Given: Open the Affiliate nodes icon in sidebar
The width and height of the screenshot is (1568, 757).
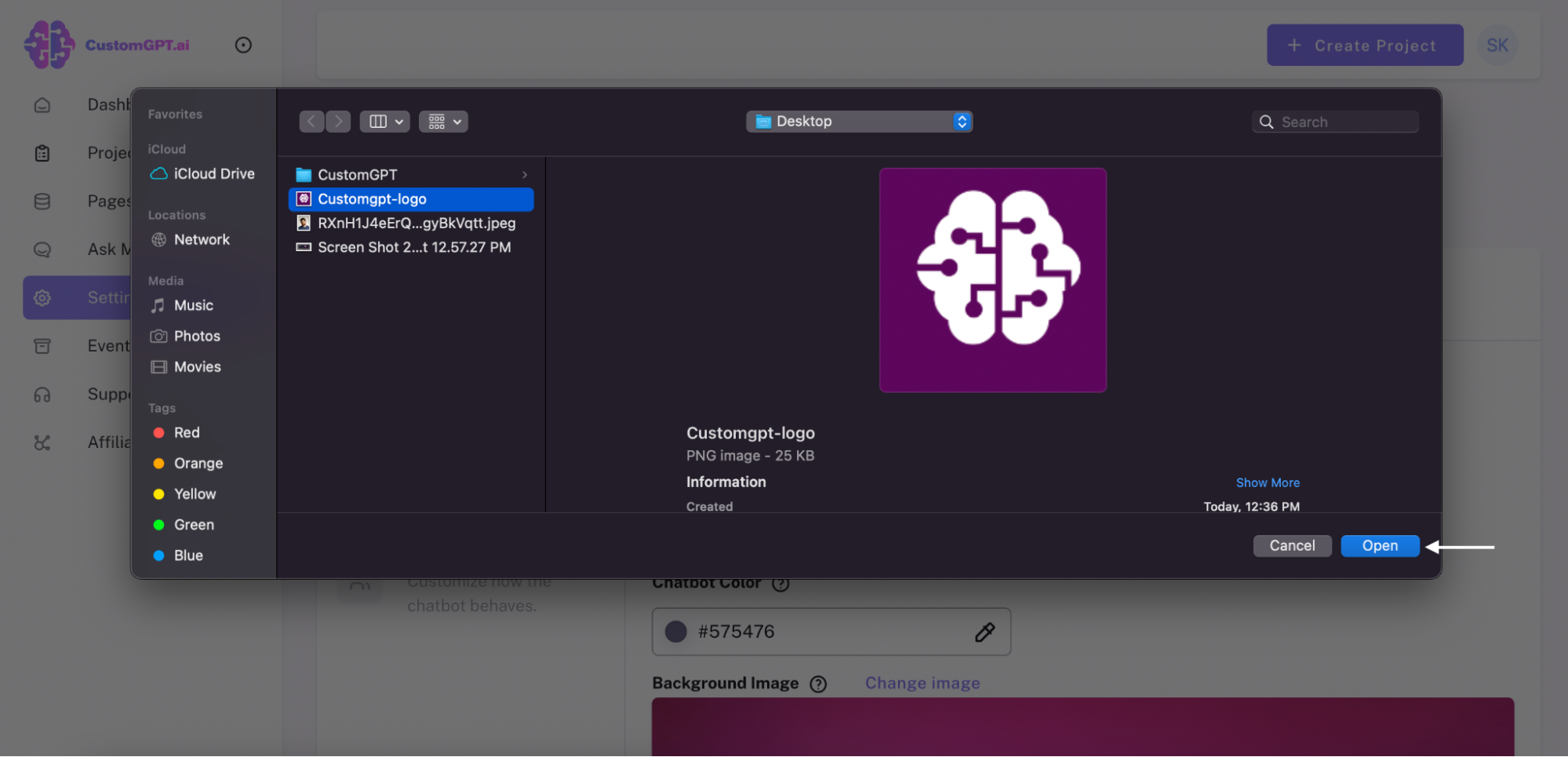Looking at the screenshot, I should click(42, 443).
